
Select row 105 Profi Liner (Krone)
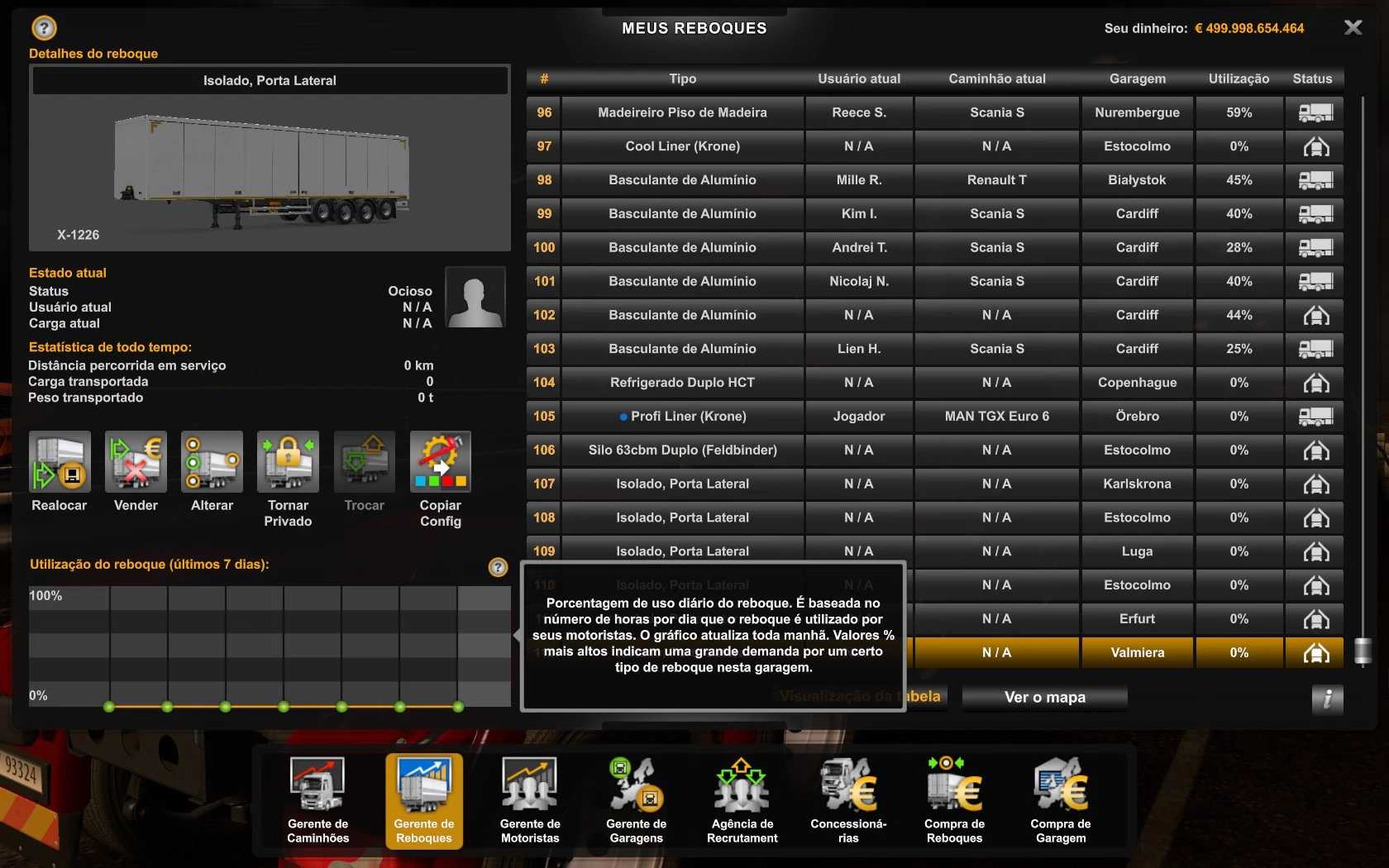(682, 417)
